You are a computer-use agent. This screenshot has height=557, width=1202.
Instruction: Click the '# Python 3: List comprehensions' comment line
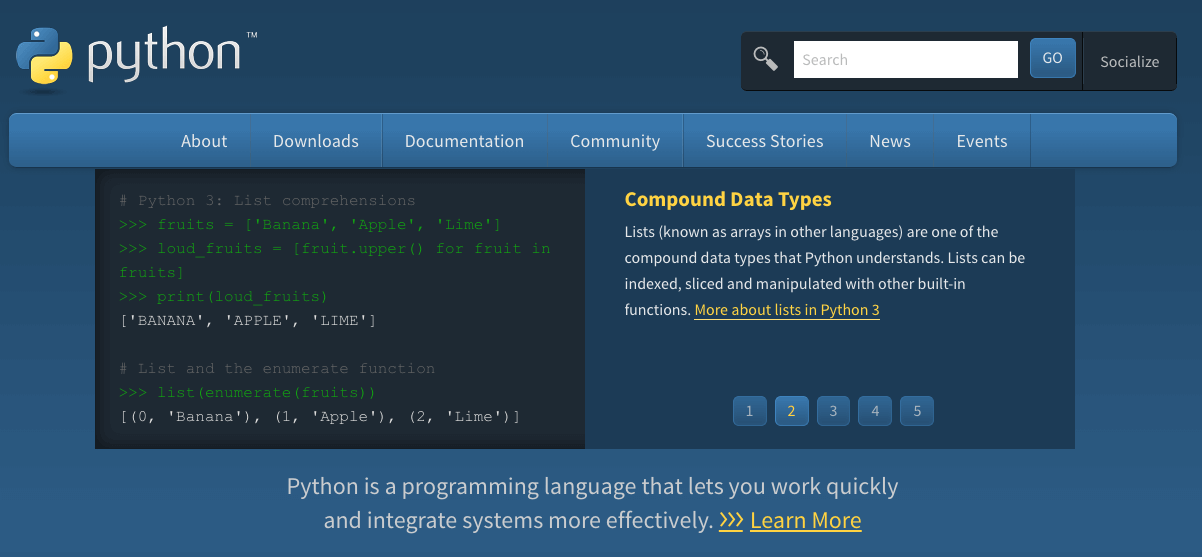pyautogui.click(x=267, y=201)
